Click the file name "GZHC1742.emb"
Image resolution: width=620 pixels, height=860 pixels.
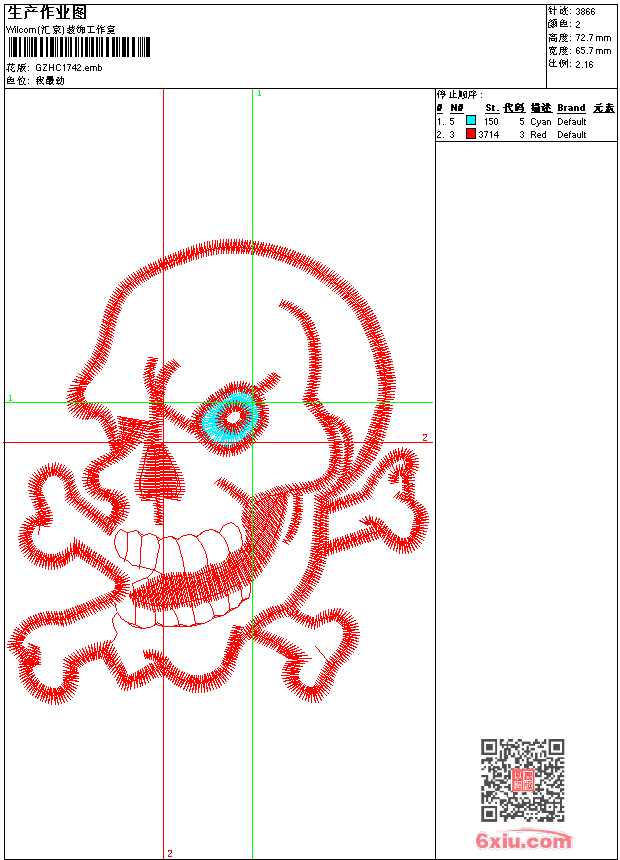[x=69, y=67]
